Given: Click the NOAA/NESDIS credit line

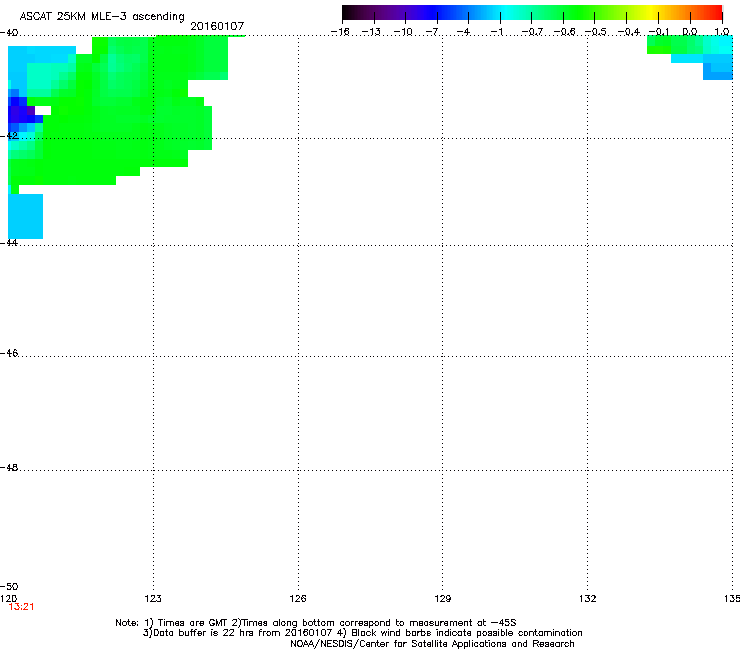Looking at the screenshot, I should click(432, 644).
